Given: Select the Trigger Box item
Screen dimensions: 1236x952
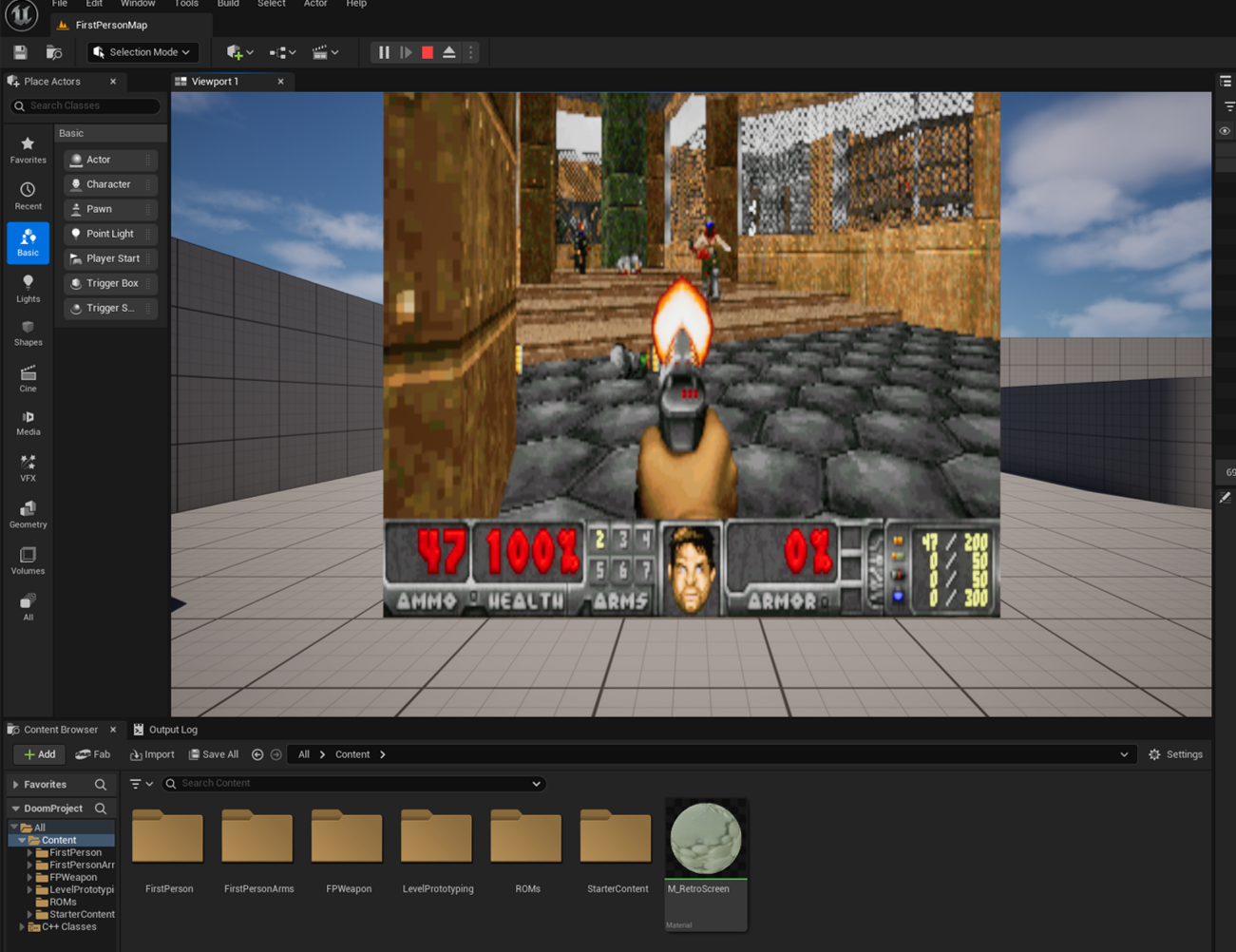Looking at the screenshot, I should pyautogui.click(x=110, y=283).
